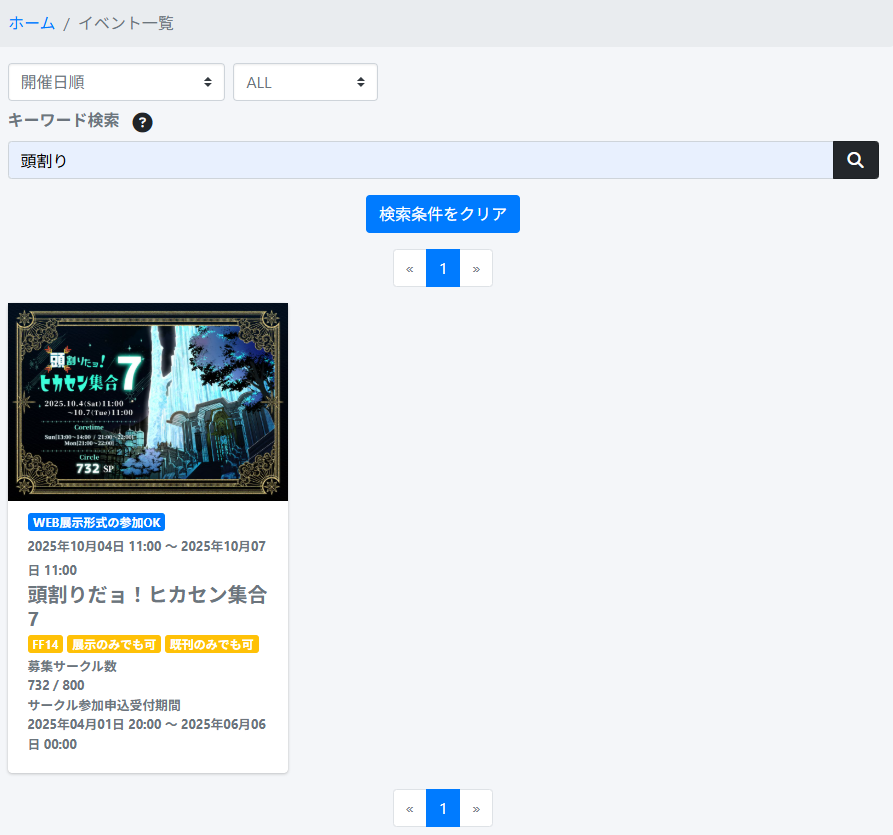Select page 1 in bottom pagination
The image size is (893, 835).
pyautogui.click(x=443, y=808)
